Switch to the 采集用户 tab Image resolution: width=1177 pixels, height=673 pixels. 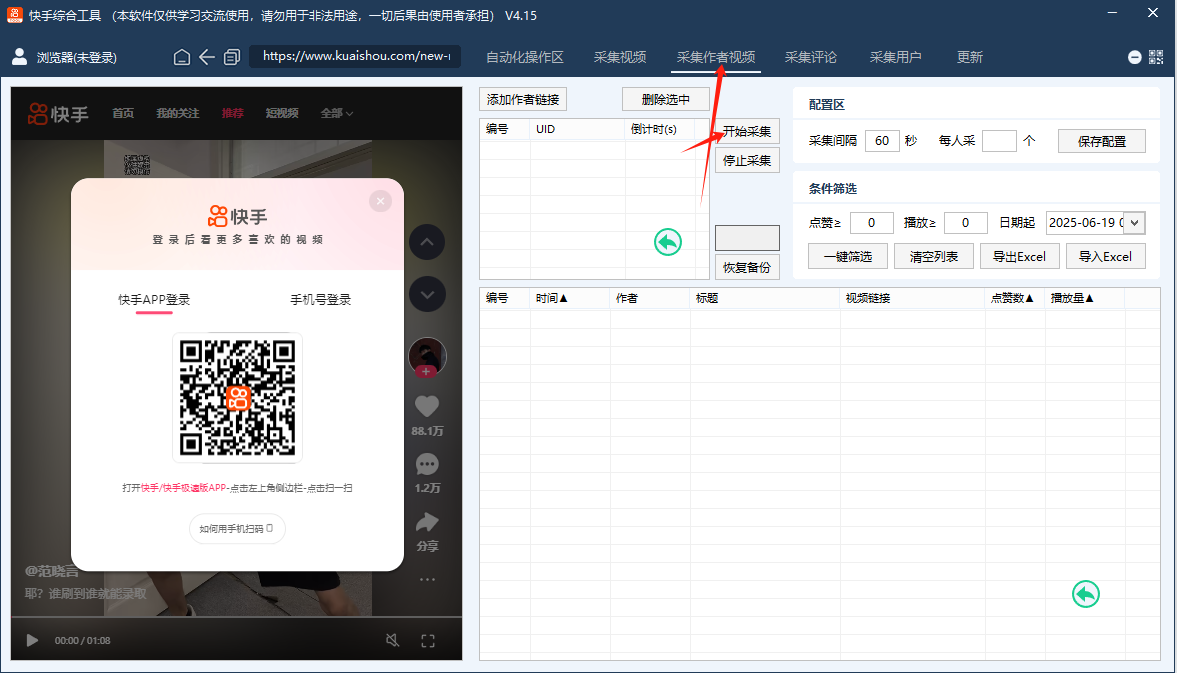coord(896,57)
